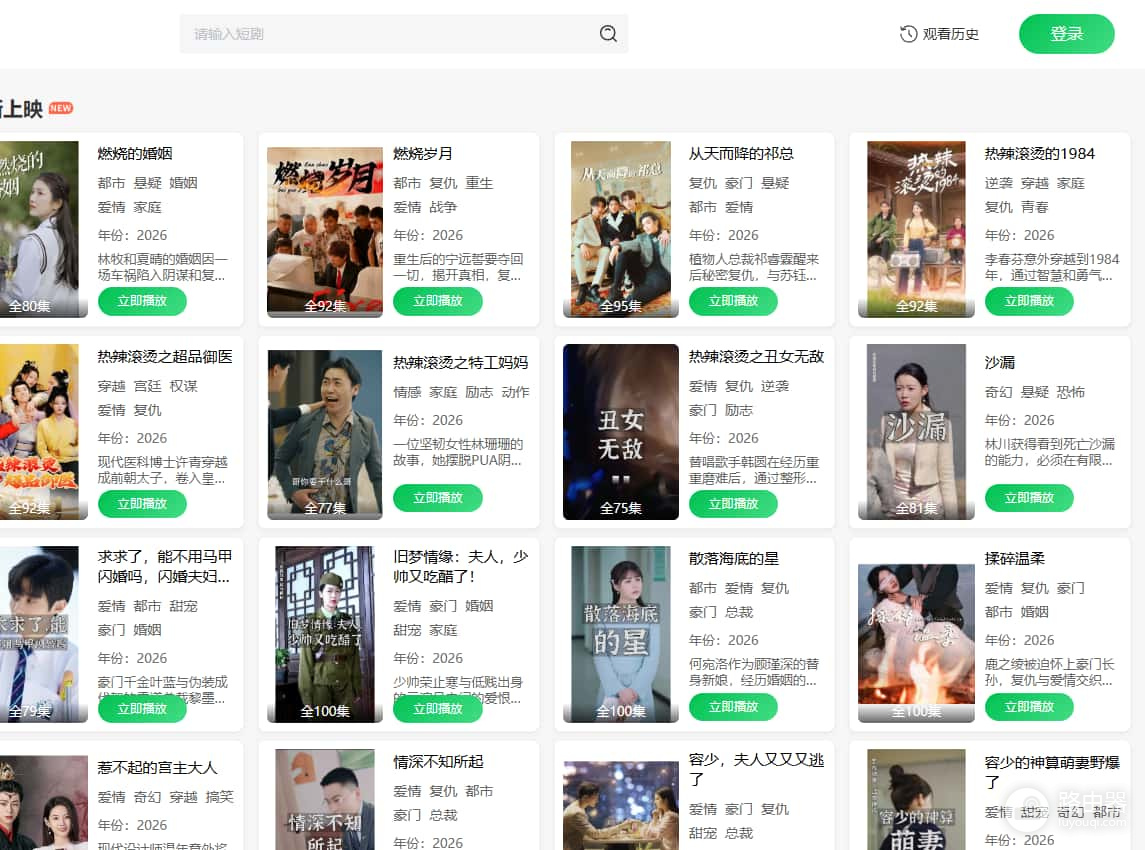Select 励志 tag under 丑女无敌
The image size is (1145, 850).
coord(739,410)
